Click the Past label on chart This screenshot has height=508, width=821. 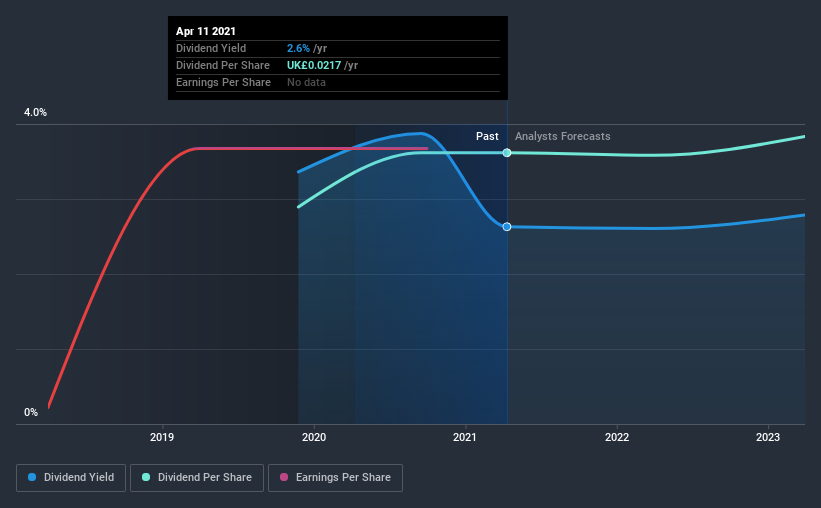487,136
